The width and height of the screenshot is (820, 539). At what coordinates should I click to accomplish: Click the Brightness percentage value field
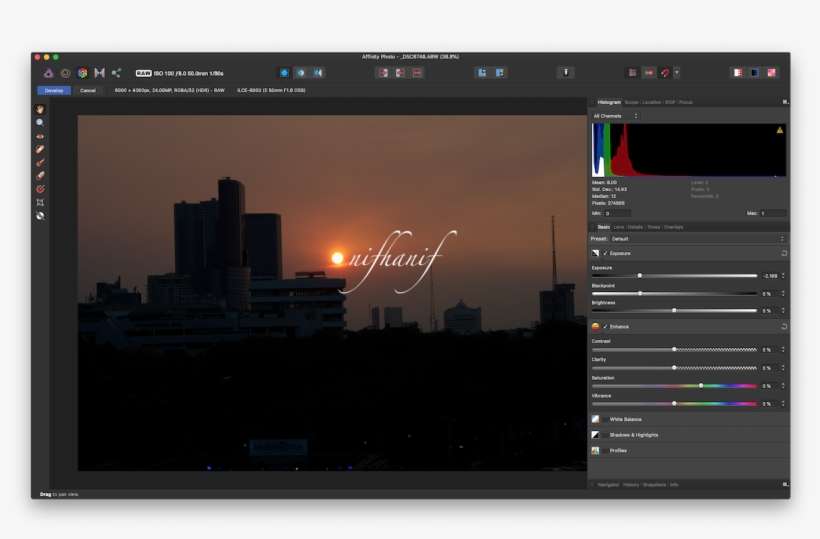coord(767,311)
